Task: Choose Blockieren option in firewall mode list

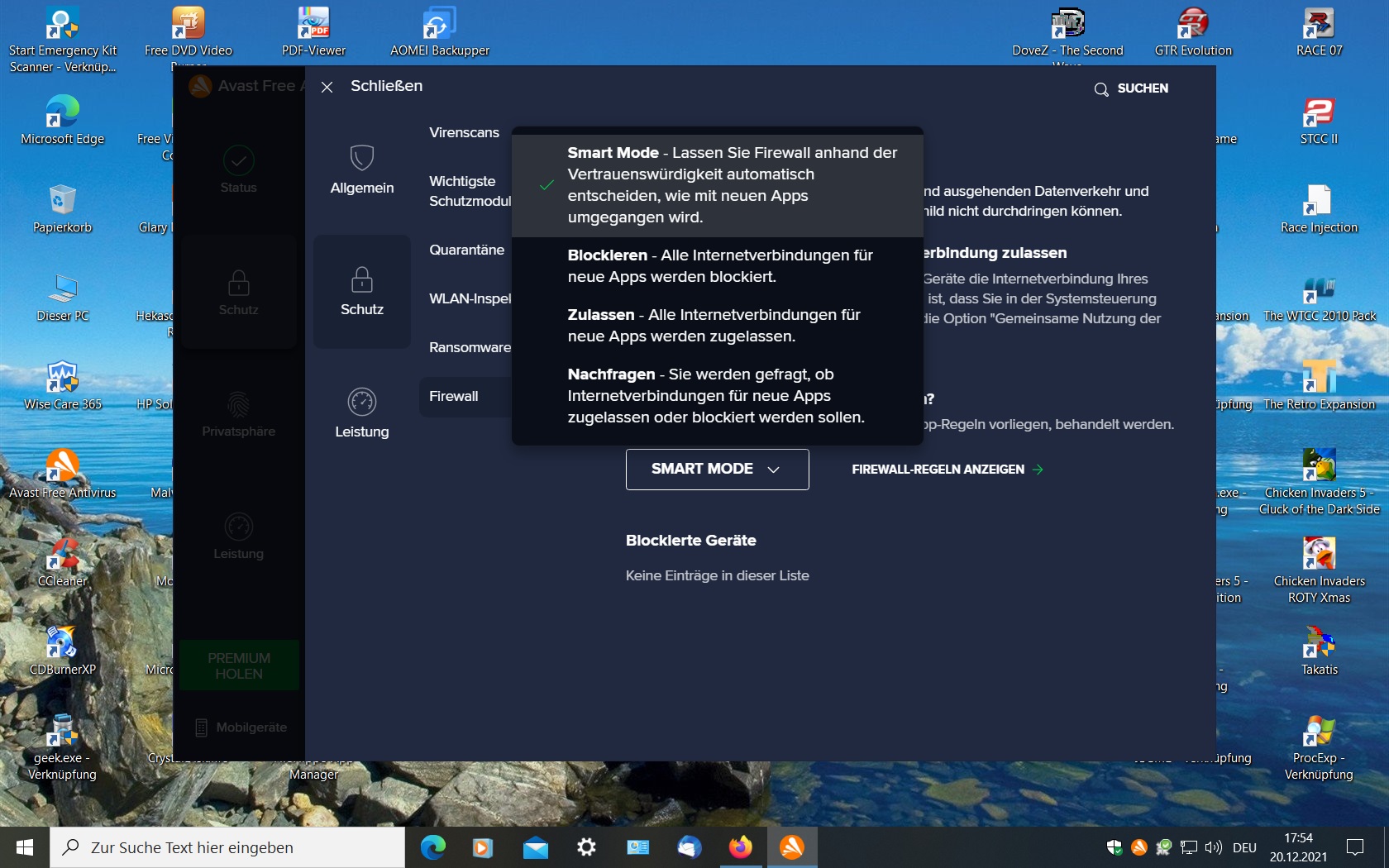Action: coord(717,266)
